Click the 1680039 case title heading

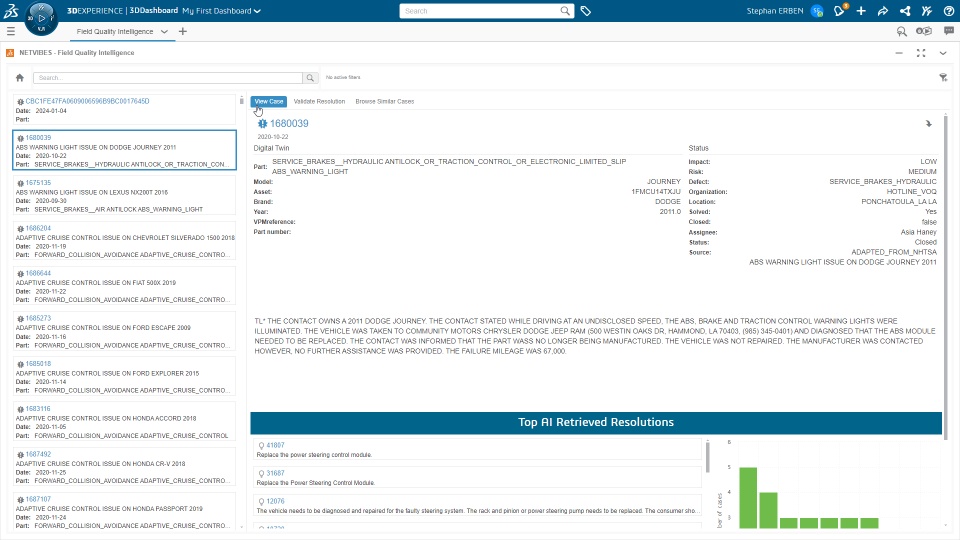289,124
